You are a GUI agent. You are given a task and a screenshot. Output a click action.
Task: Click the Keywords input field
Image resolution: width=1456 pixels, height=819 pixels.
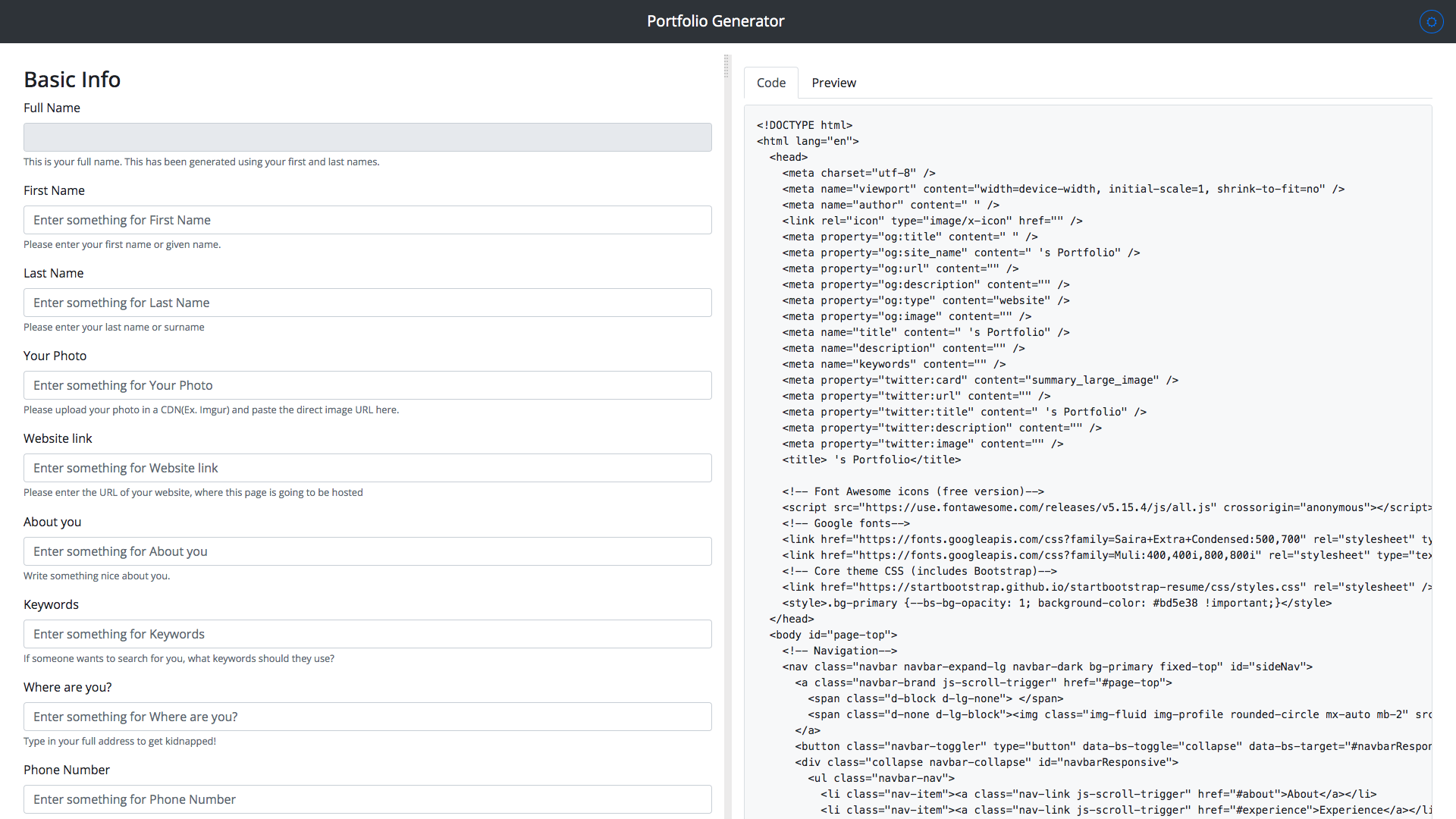[367, 634]
